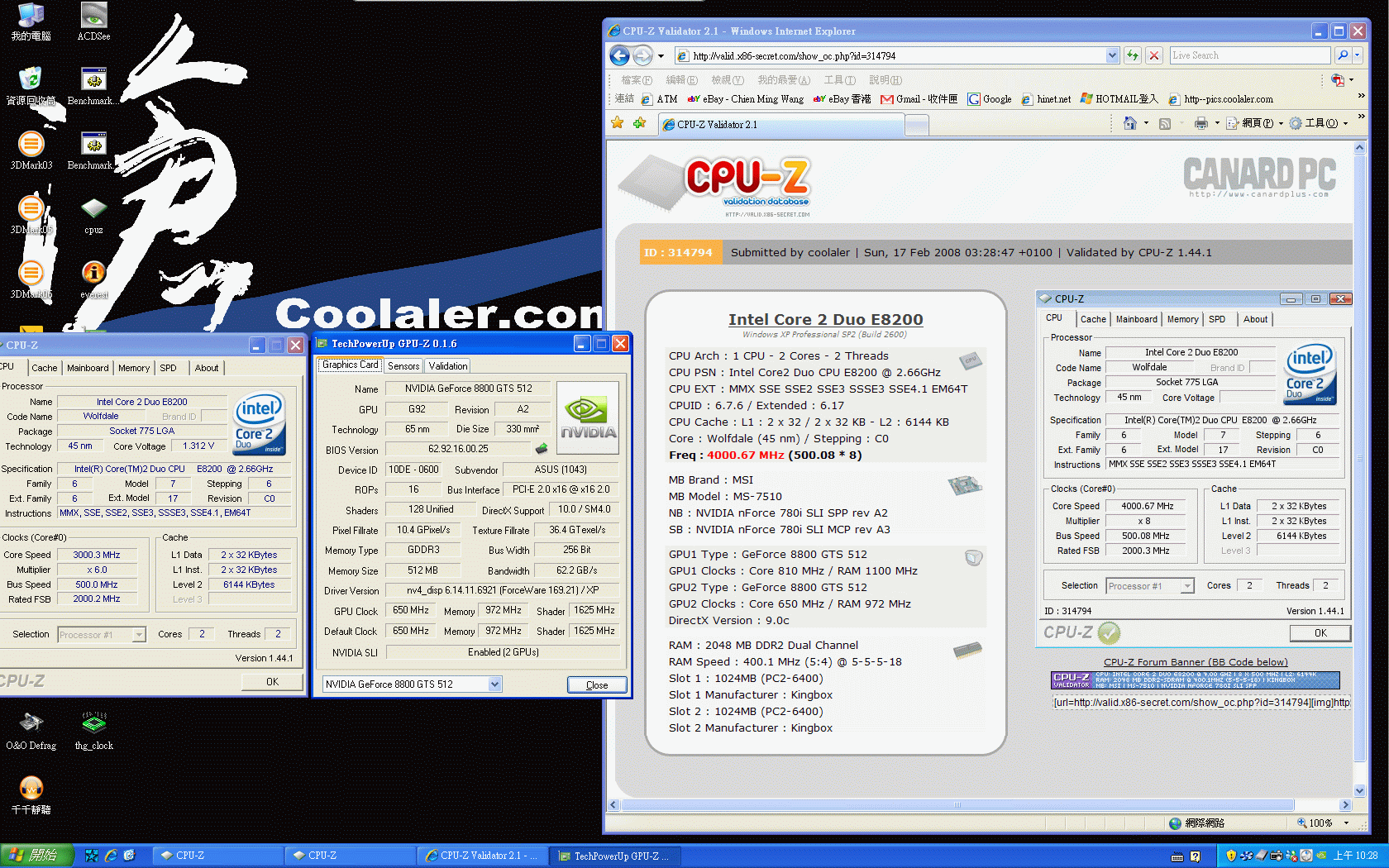Click the BB code URL field
This screenshot has width=1389, height=868.
[x=1200, y=703]
